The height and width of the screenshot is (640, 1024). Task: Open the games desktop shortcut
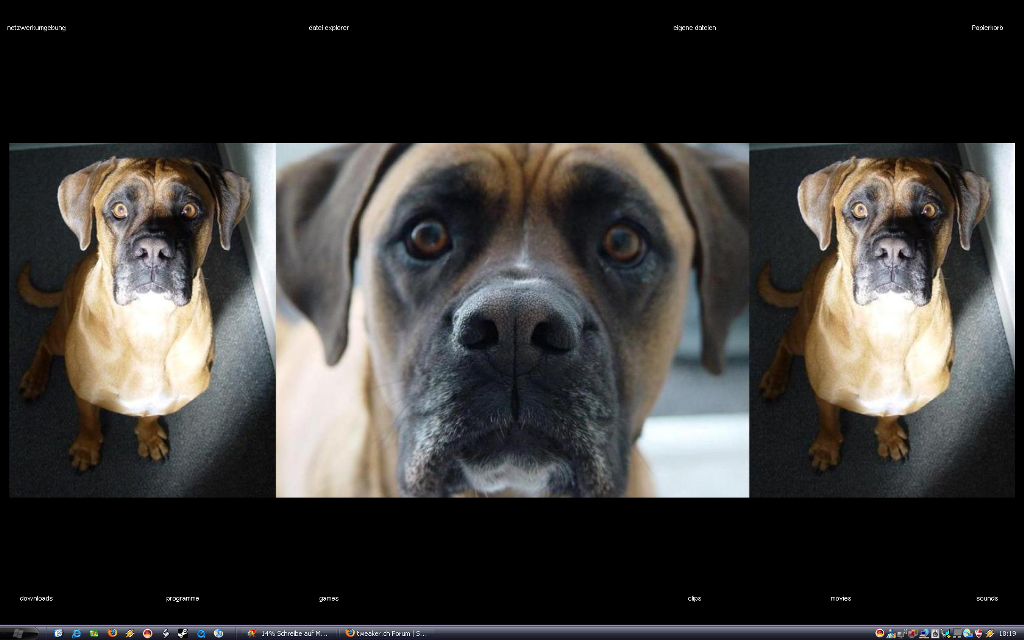pyautogui.click(x=329, y=599)
